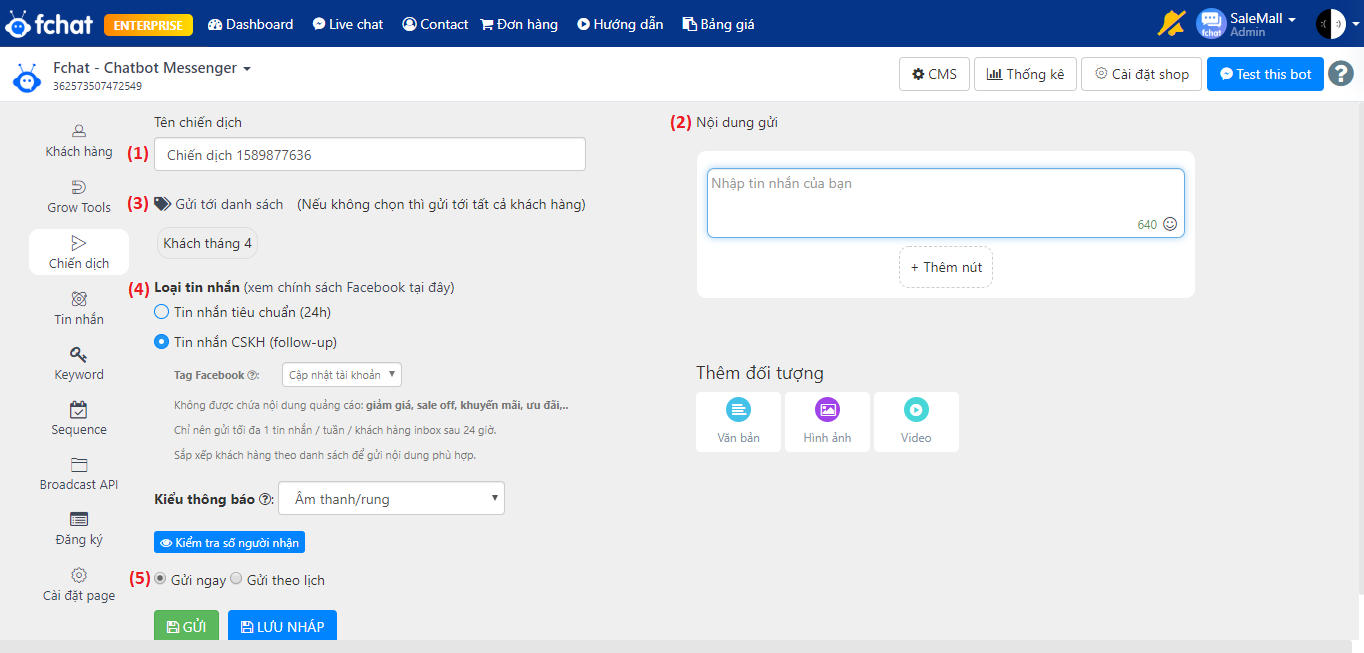
Task: Open Broadcast API folder icon
Action: (x=79, y=465)
